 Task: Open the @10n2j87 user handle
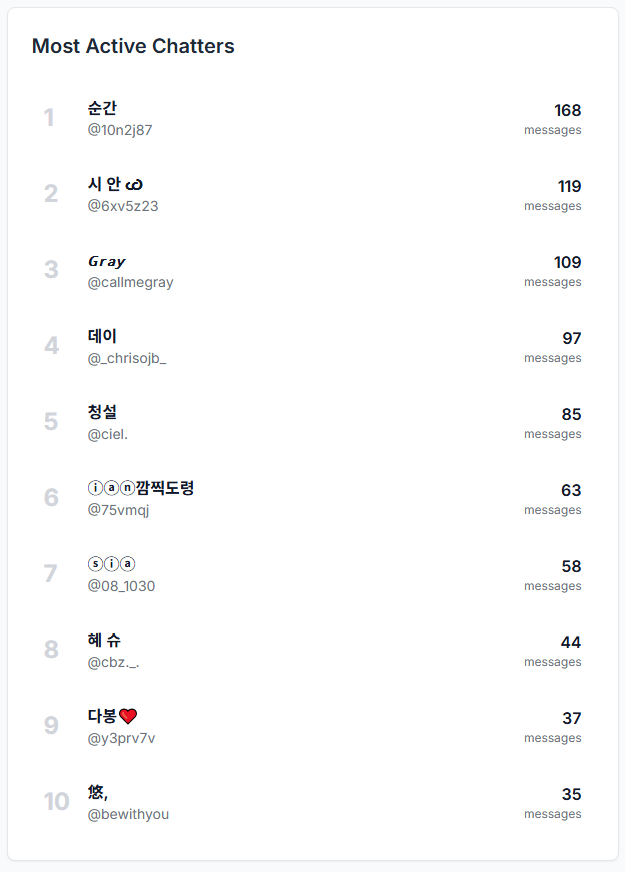point(120,130)
